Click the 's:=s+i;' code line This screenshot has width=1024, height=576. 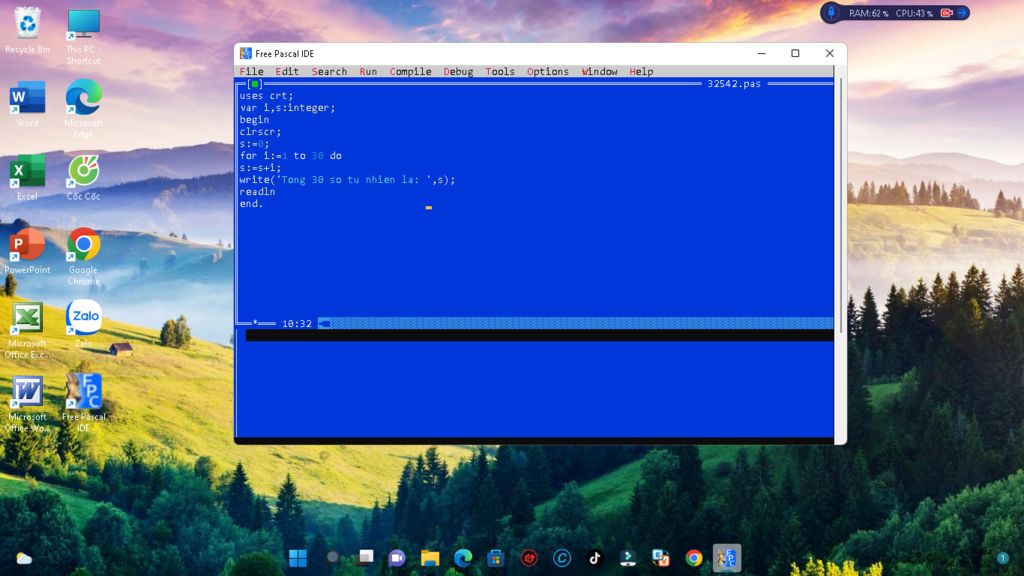[x=260, y=168]
